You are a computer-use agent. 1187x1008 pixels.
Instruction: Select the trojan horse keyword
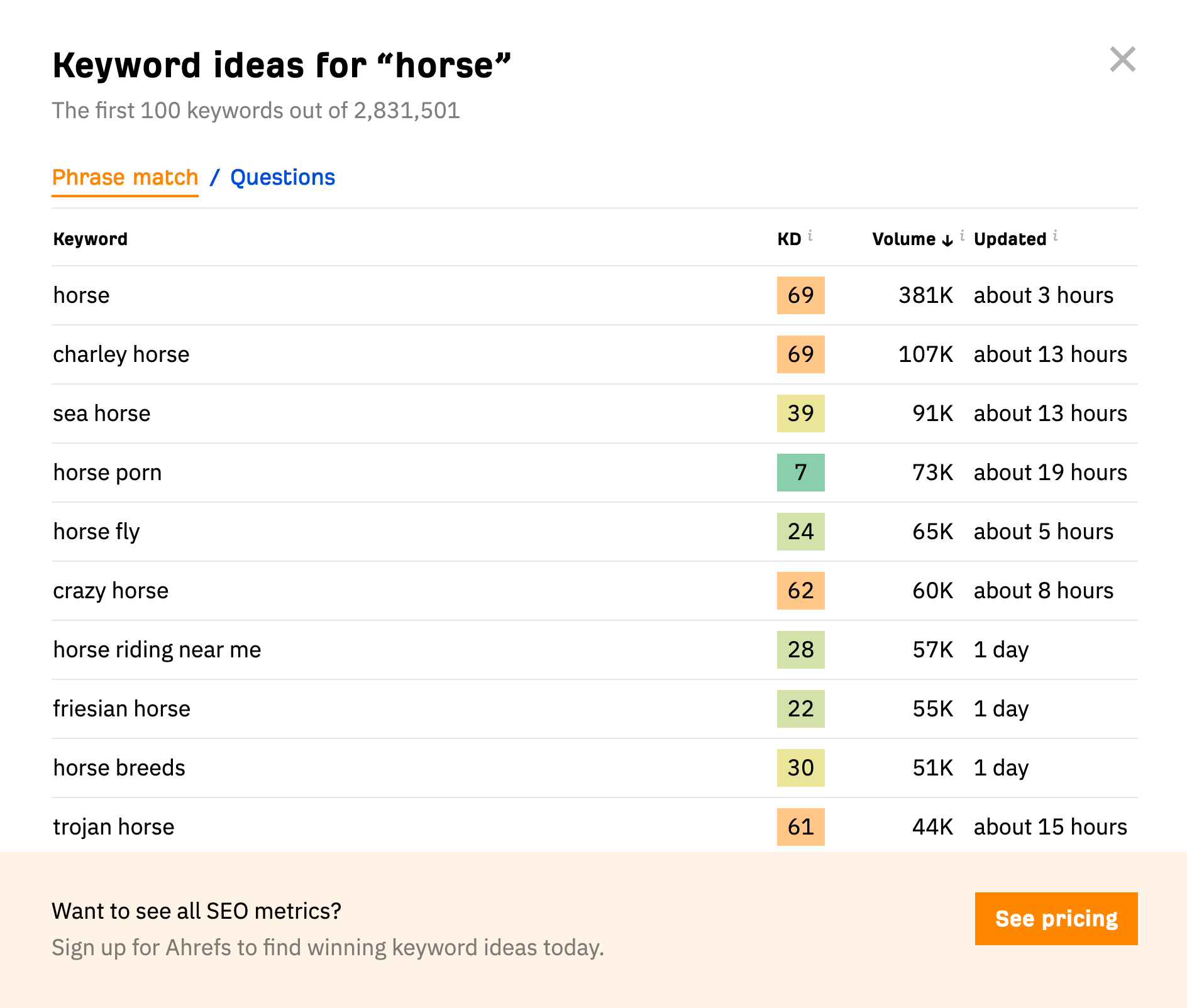click(114, 827)
